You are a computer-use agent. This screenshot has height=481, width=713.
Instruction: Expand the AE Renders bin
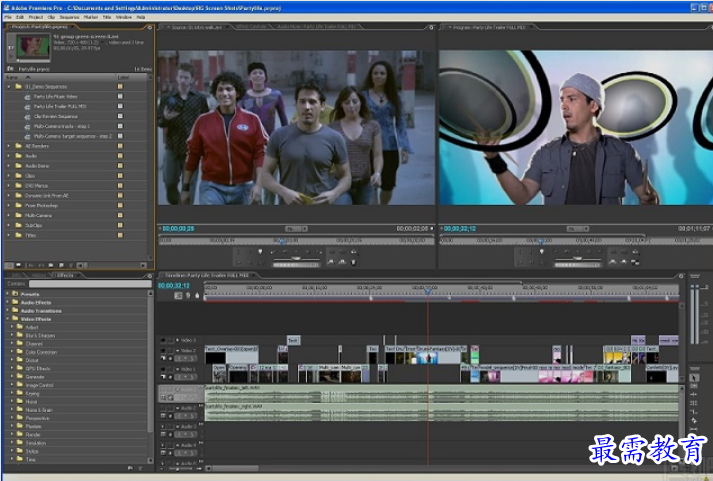point(9,146)
